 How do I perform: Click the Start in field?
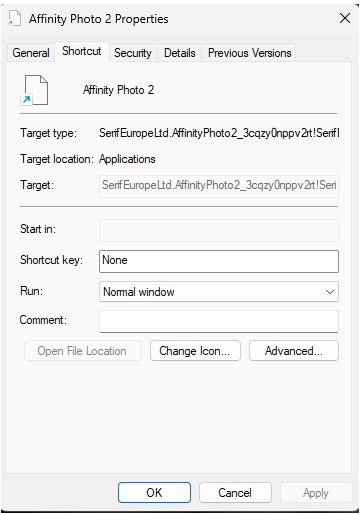point(219,230)
